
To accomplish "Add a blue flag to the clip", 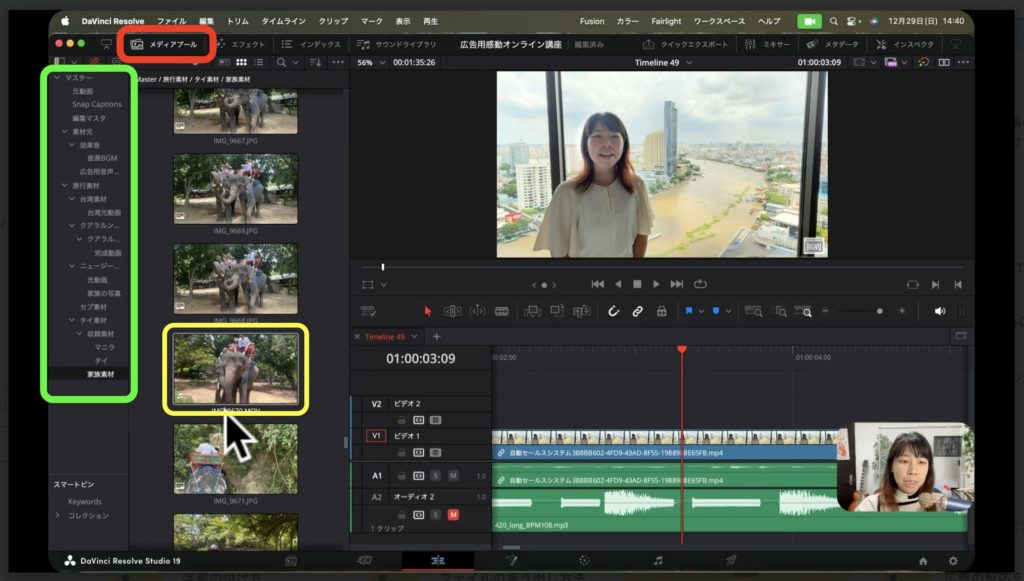I will pyautogui.click(x=688, y=311).
